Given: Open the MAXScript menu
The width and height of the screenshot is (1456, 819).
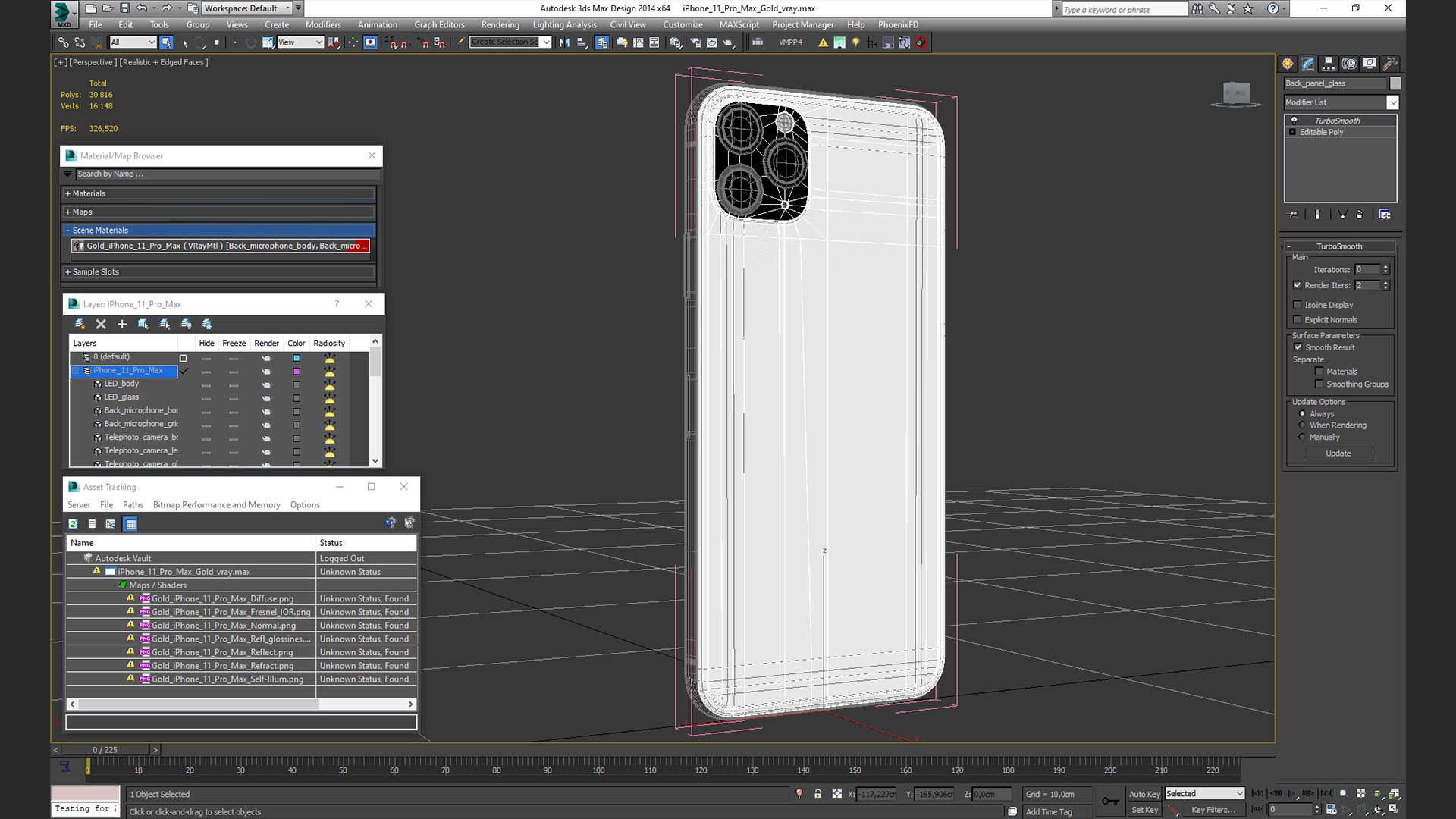Looking at the screenshot, I should [x=739, y=24].
